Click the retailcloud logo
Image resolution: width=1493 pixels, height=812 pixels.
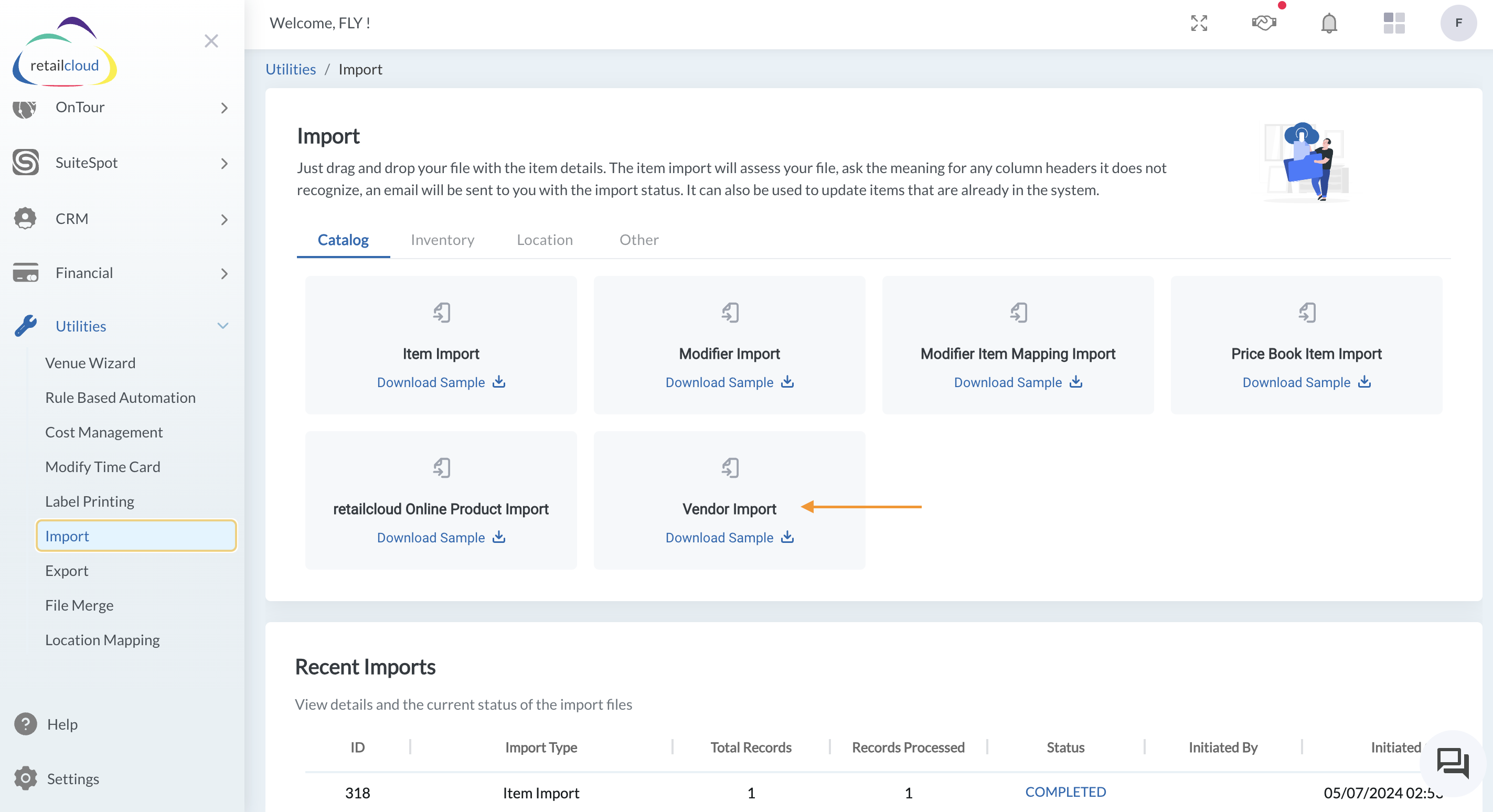[x=65, y=52]
